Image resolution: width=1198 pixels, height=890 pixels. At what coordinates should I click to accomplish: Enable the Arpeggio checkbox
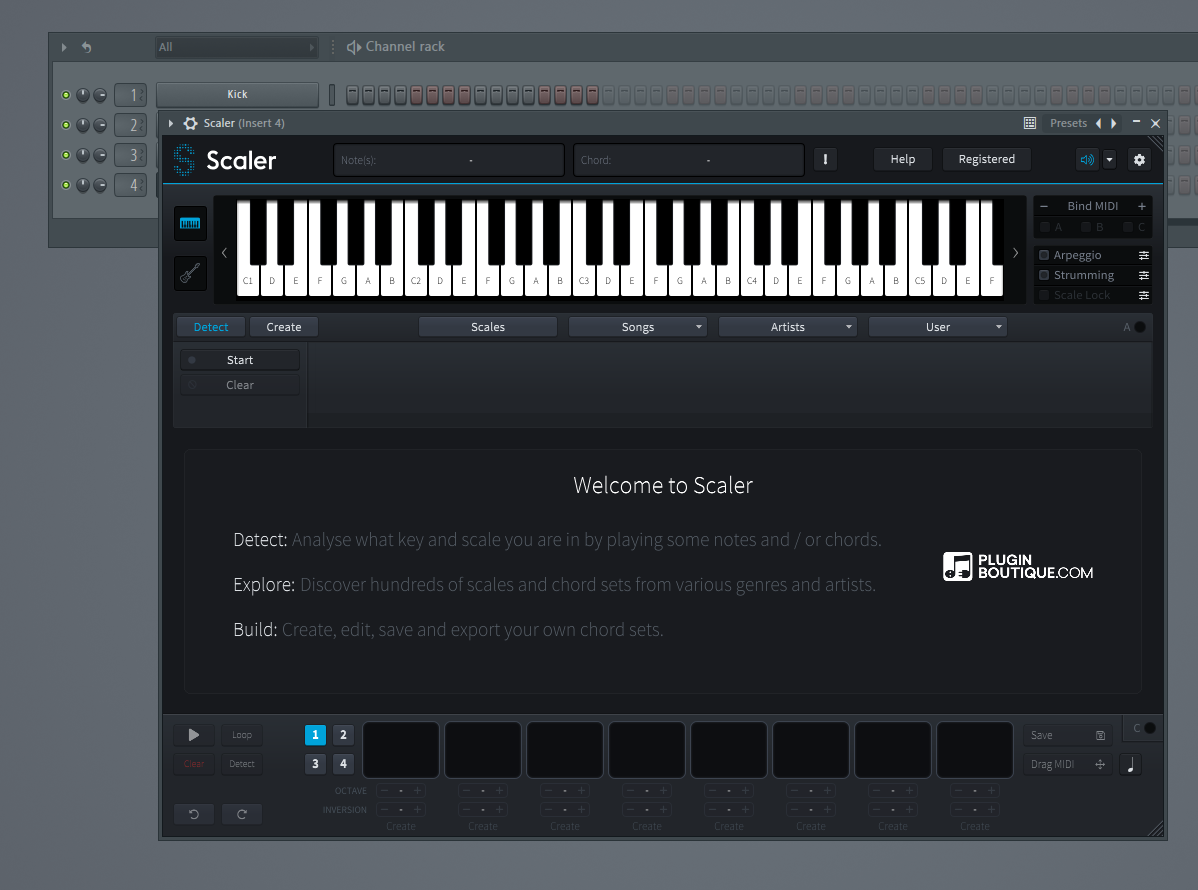(1044, 255)
